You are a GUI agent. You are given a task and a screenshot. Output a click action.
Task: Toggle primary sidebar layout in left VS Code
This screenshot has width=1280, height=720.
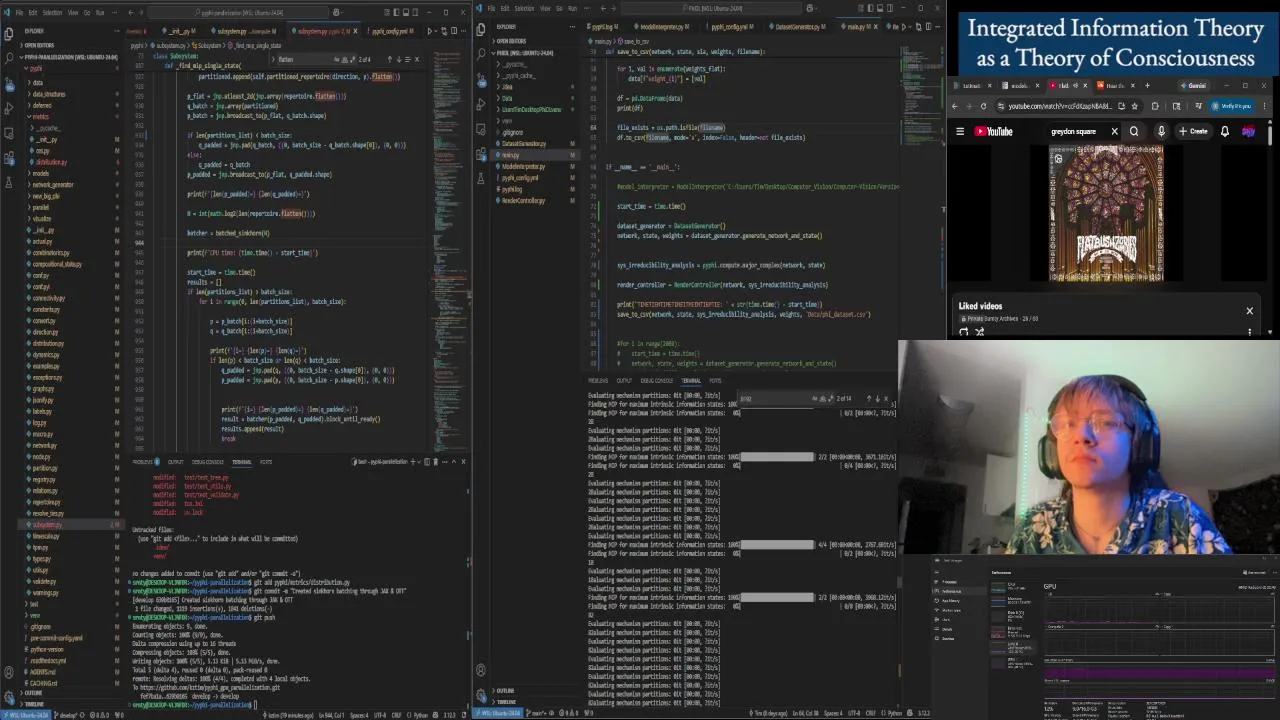pos(395,13)
